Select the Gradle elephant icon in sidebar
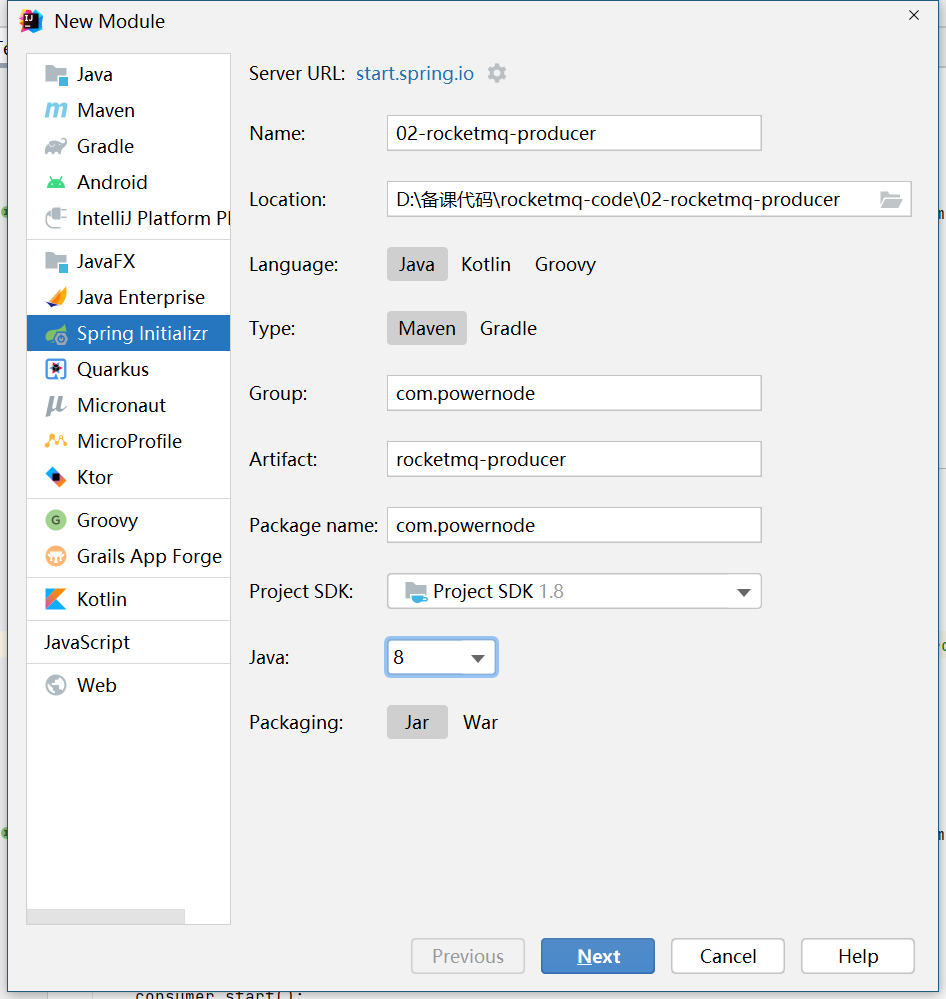Image resolution: width=946 pixels, height=999 pixels. [x=56, y=147]
